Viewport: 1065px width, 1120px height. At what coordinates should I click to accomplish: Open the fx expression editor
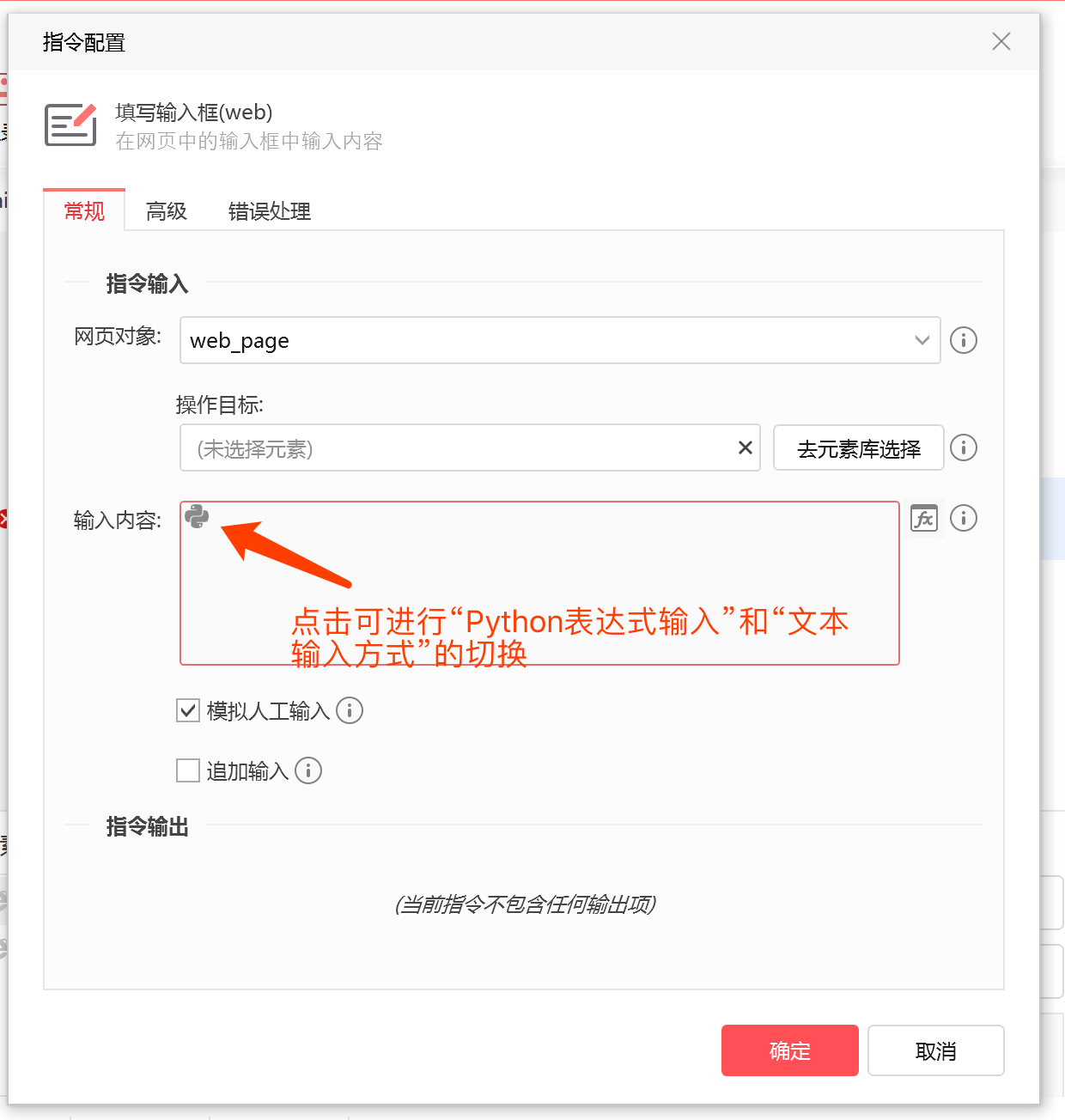tap(924, 519)
